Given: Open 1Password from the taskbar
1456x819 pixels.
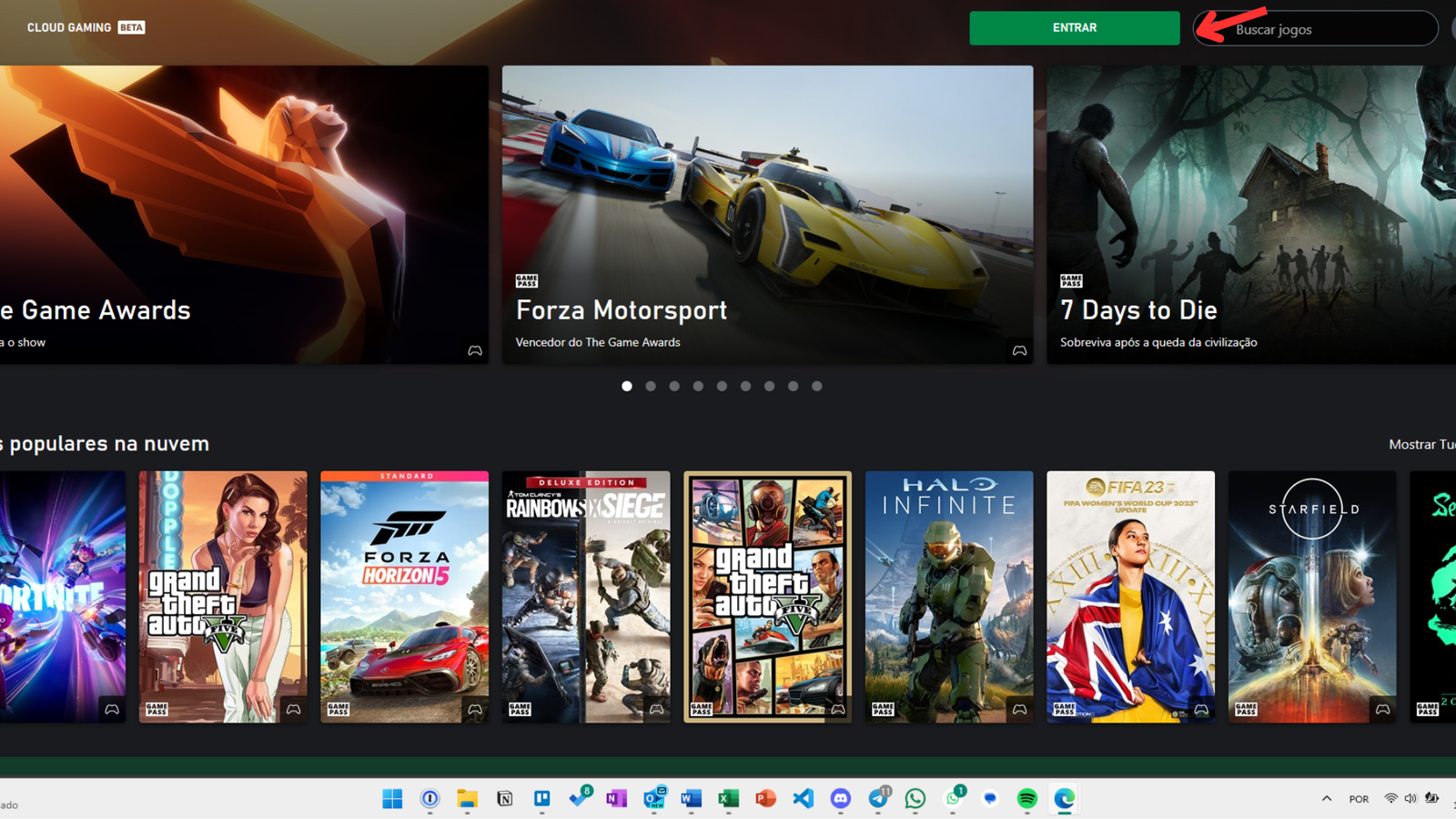Looking at the screenshot, I should pyautogui.click(x=430, y=798).
